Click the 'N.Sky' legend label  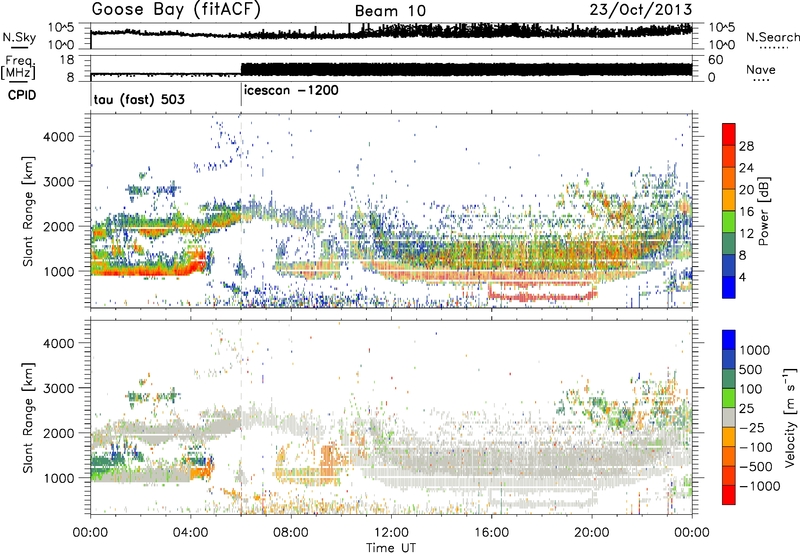(x=19, y=37)
